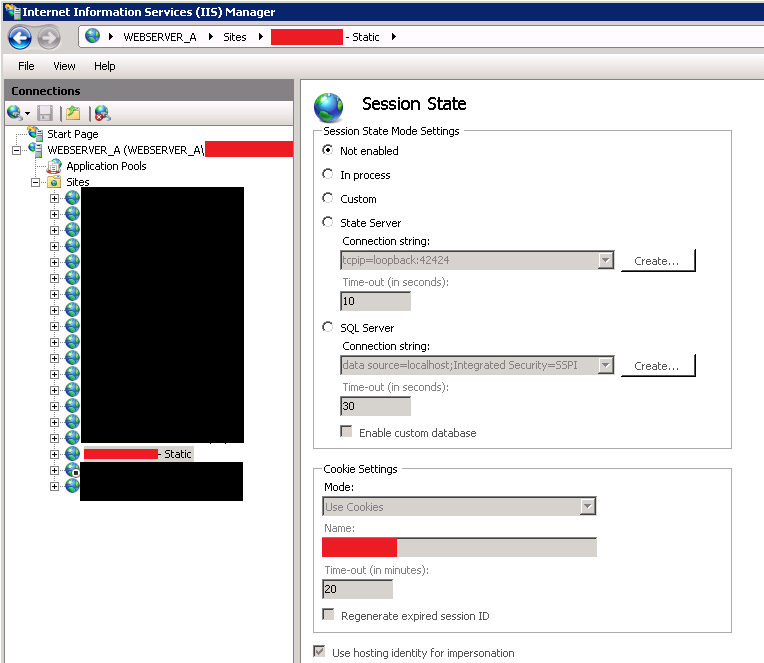764x663 pixels.
Task: Open the Help menu
Action: (105, 66)
